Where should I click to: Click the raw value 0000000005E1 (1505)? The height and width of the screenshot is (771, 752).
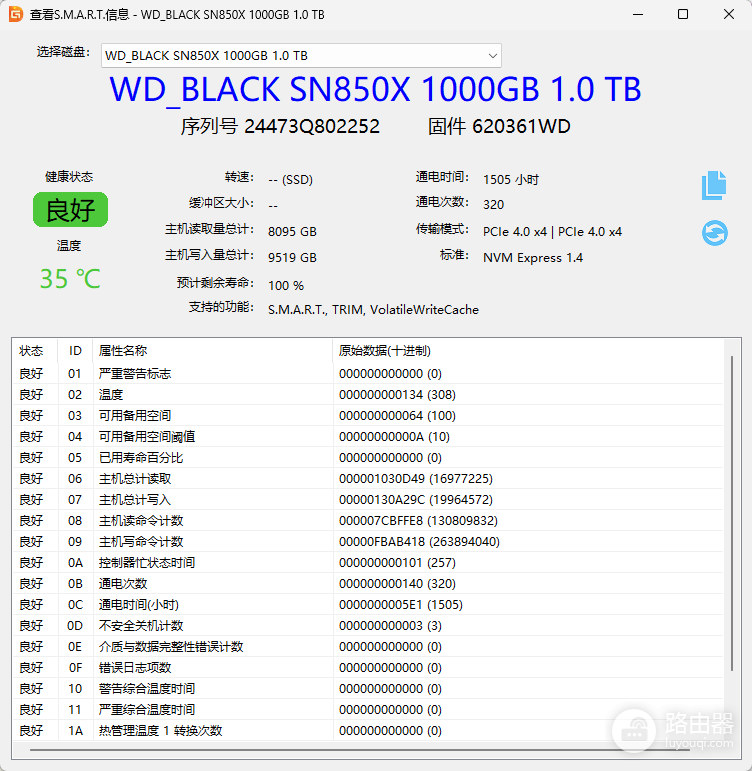(401, 605)
